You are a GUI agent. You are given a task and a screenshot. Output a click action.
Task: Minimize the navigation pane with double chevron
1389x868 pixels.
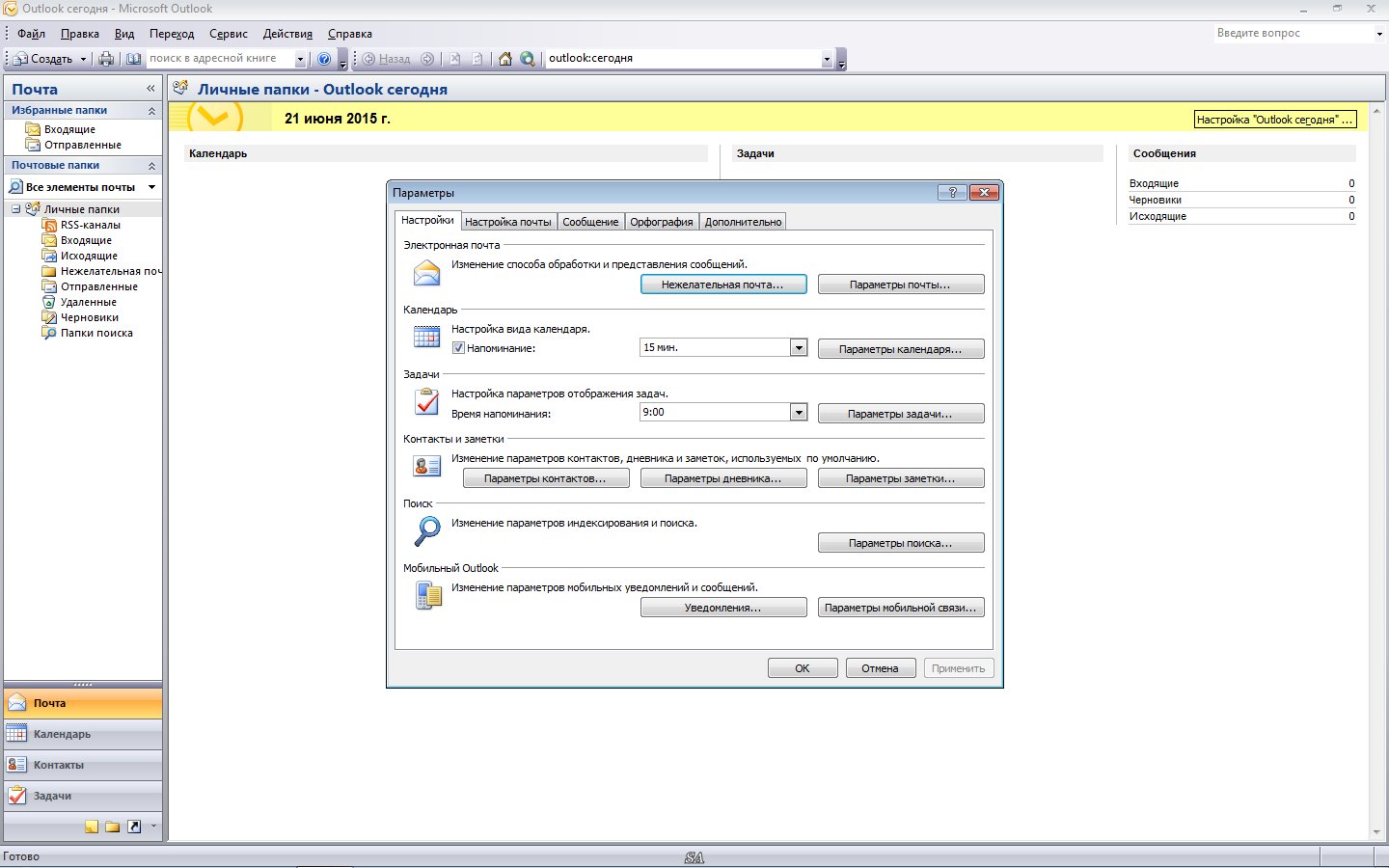point(150,89)
